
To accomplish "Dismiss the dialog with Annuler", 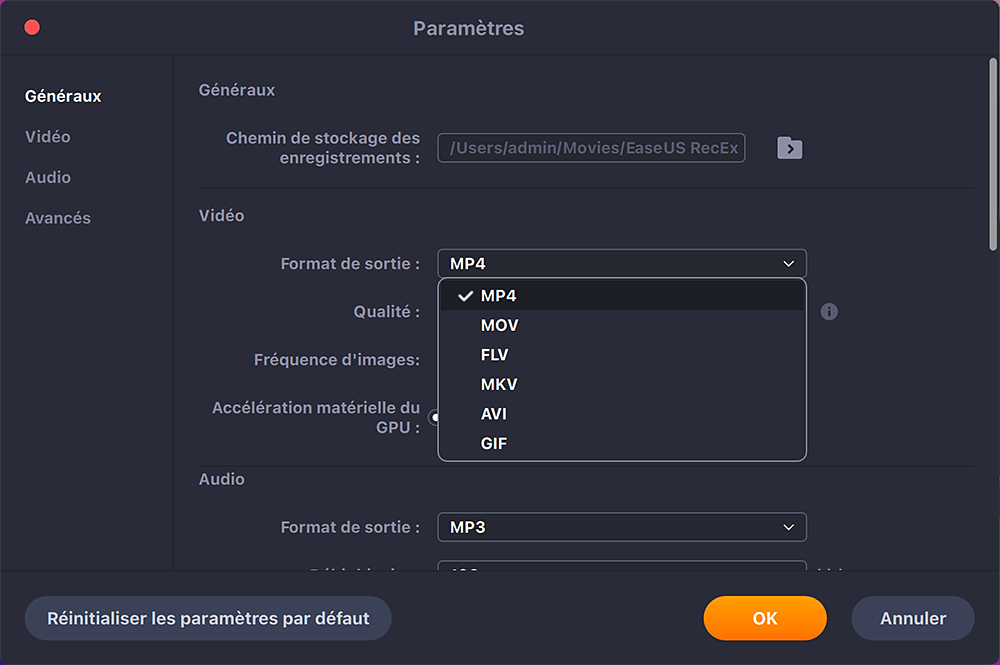I will coord(913,618).
